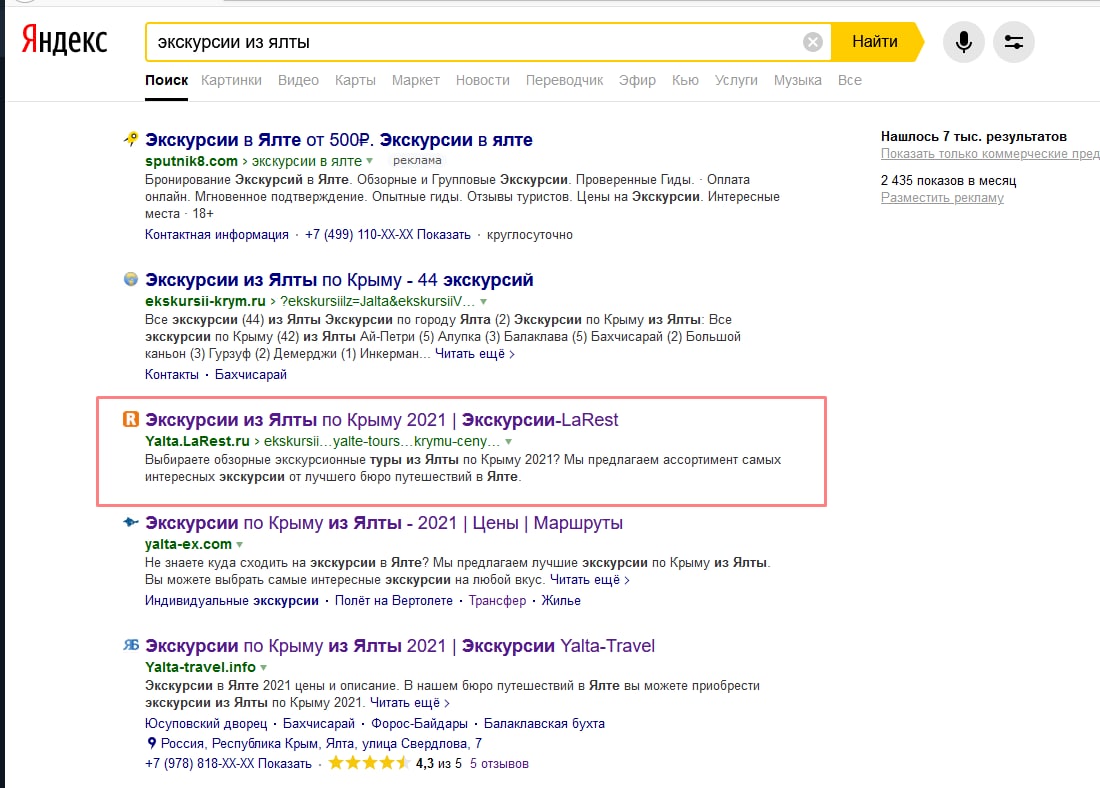The height and width of the screenshot is (788, 1100).
Task: Open the 'Экскурсии Yalta-Travel' result title
Action: pyautogui.click(x=400, y=646)
